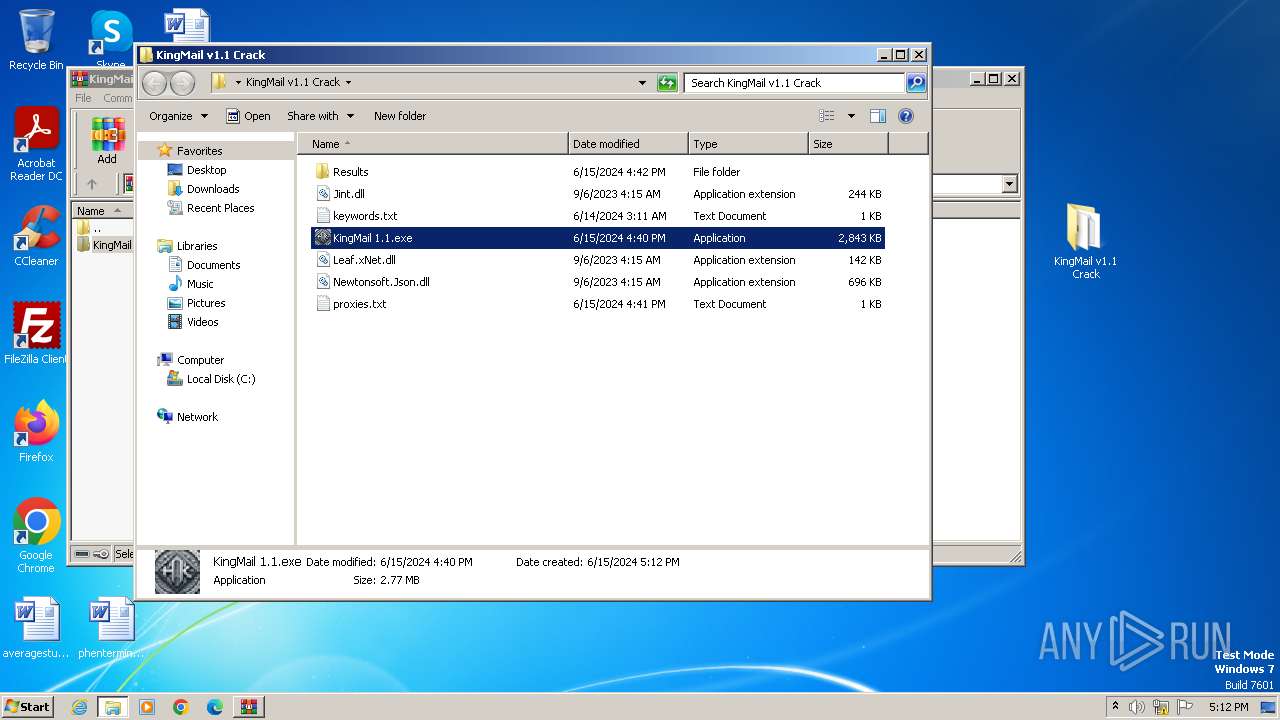Select keywords.txt text document icon
Viewport: 1280px width, 720px height.
322,216
